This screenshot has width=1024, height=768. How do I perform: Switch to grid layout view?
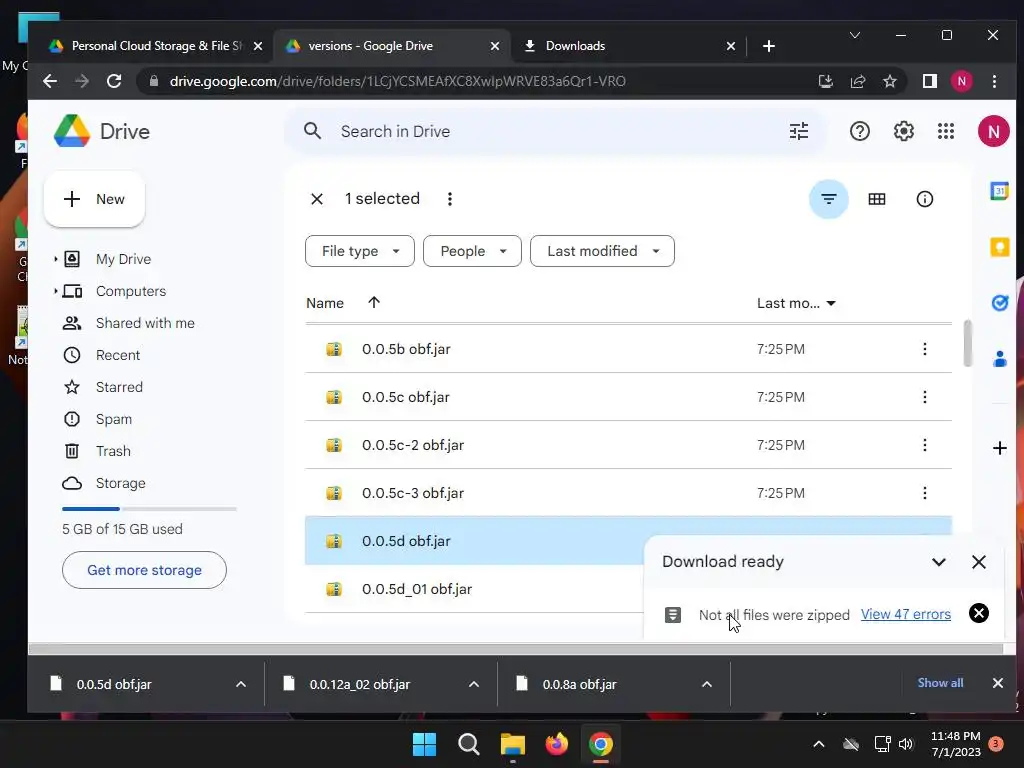pos(876,199)
